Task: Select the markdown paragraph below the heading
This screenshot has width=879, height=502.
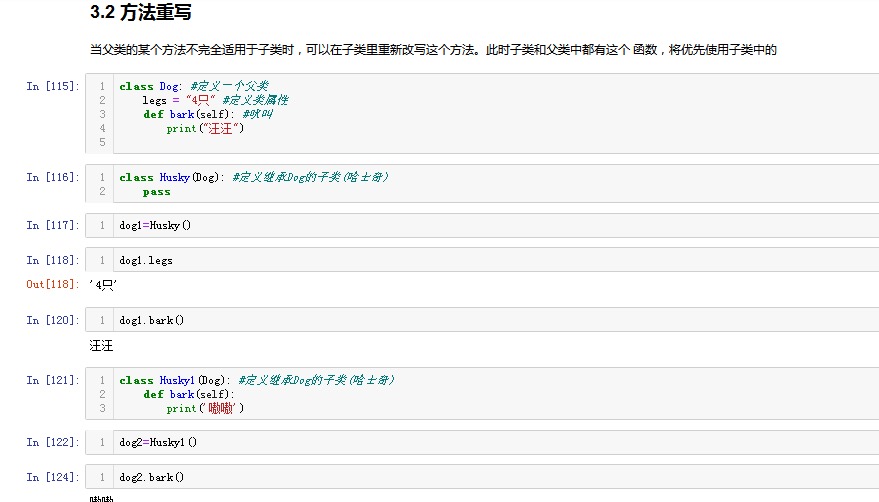Action: tap(433, 49)
